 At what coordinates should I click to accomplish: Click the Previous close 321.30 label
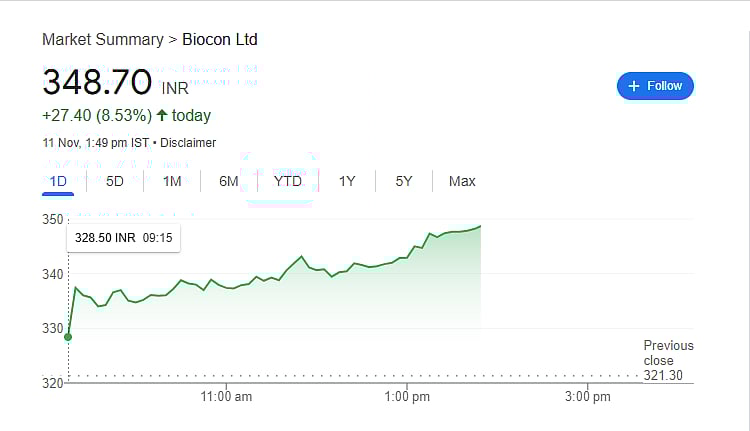[x=668, y=361]
